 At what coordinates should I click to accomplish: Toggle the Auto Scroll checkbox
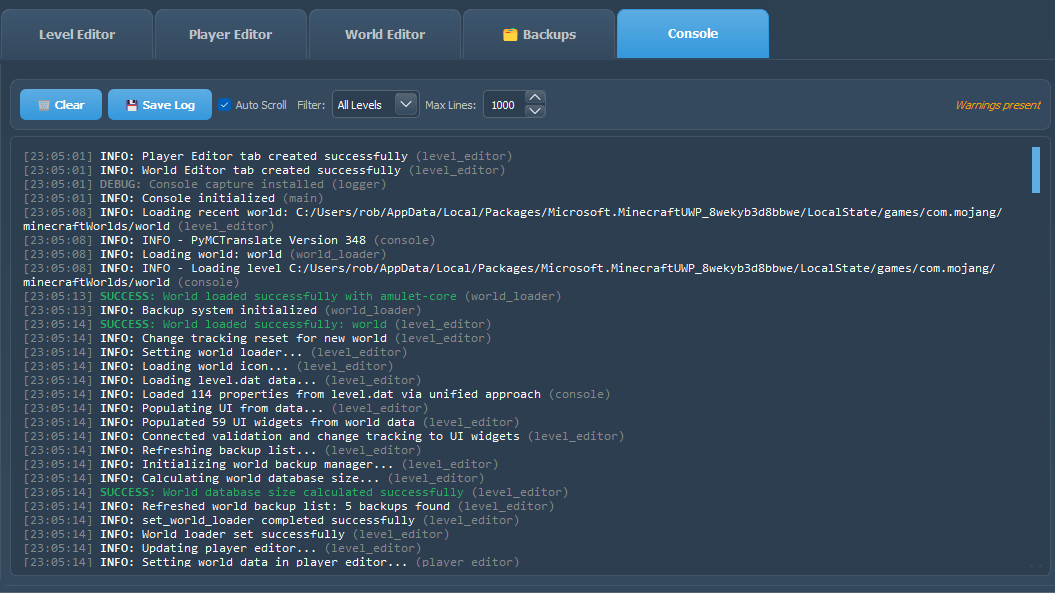tap(225, 105)
